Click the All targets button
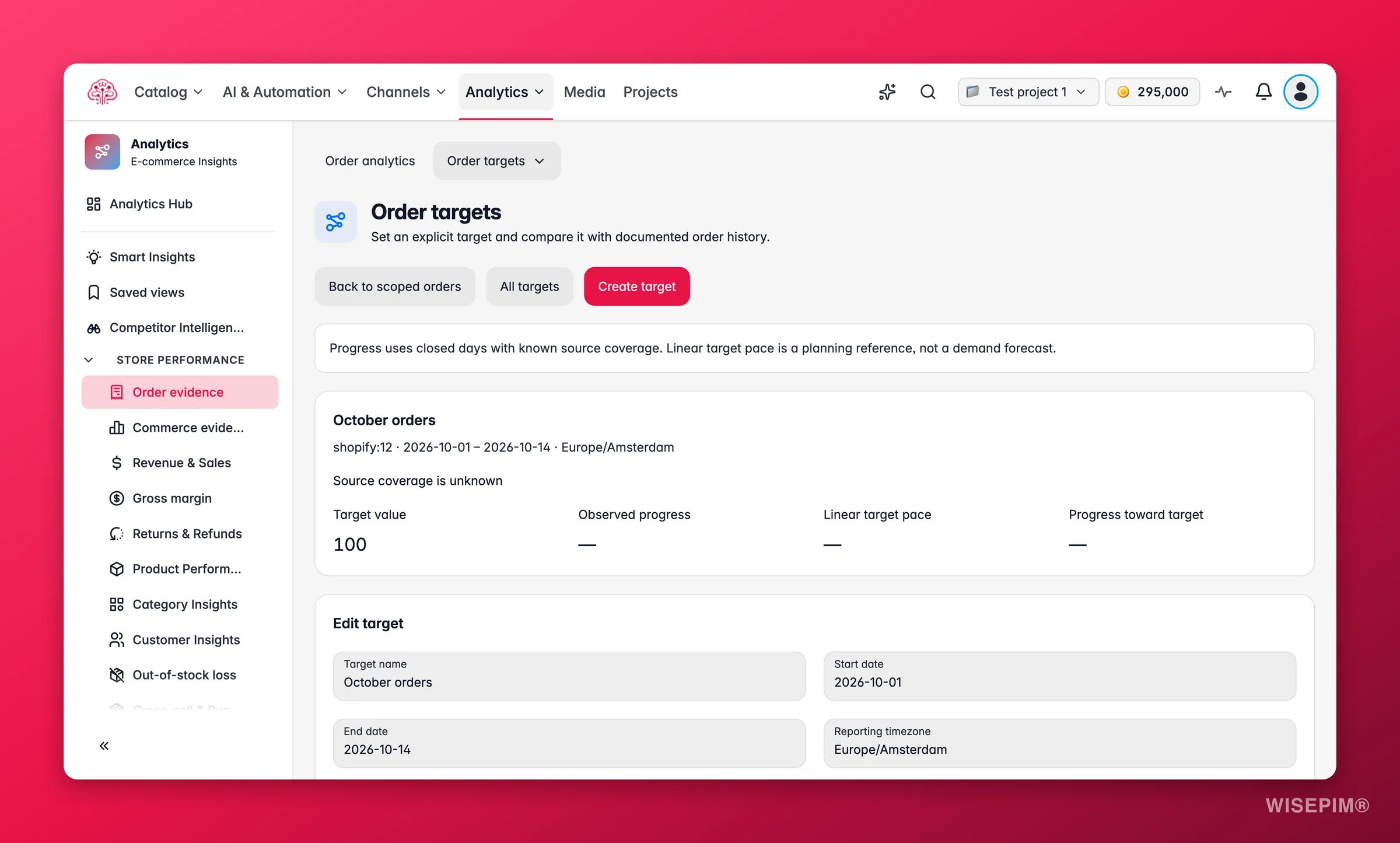 pyautogui.click(x=529, y=286)
